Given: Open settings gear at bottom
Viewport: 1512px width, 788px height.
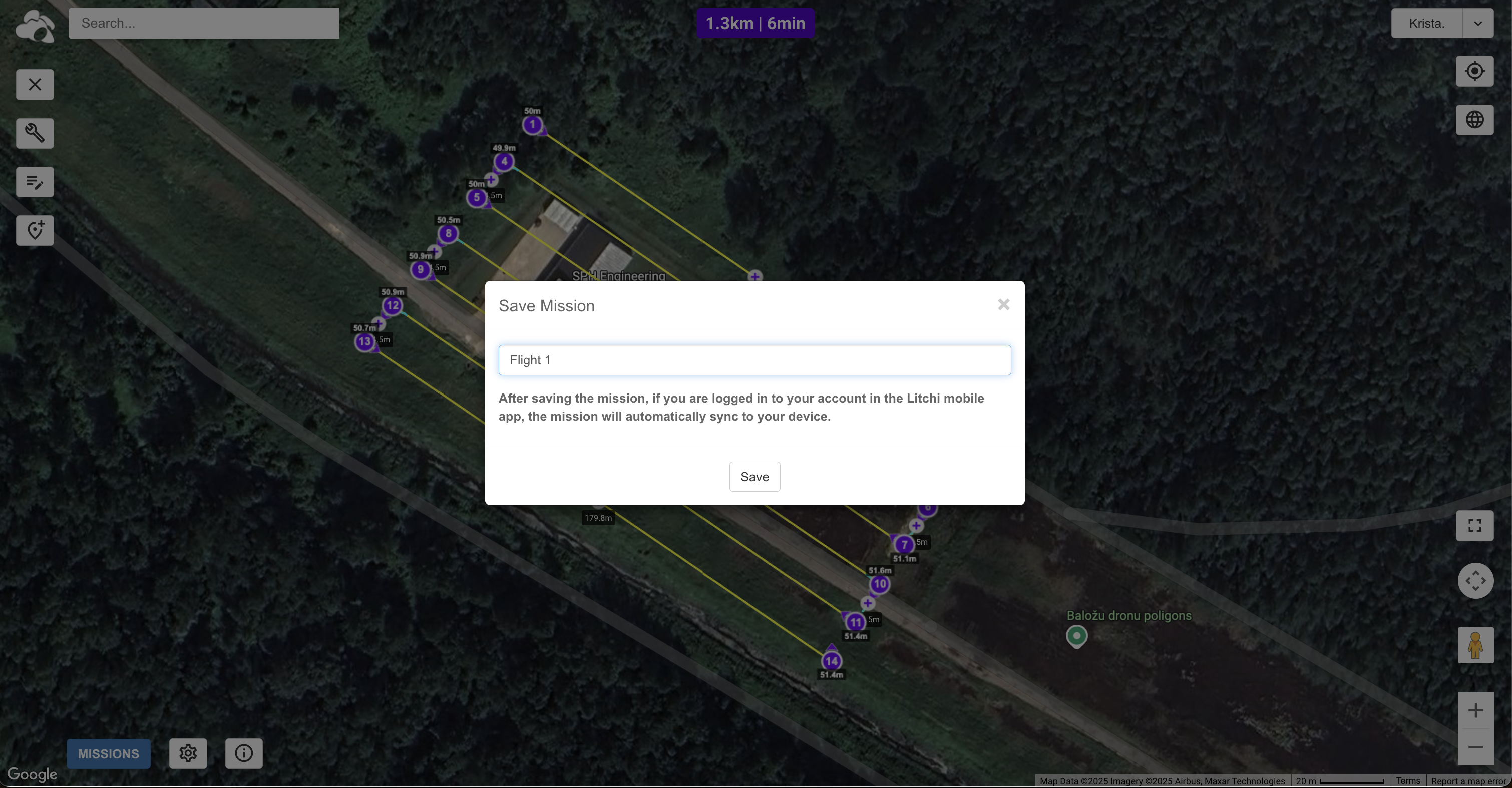Looking at the screenshot, I should coord(188,753).
